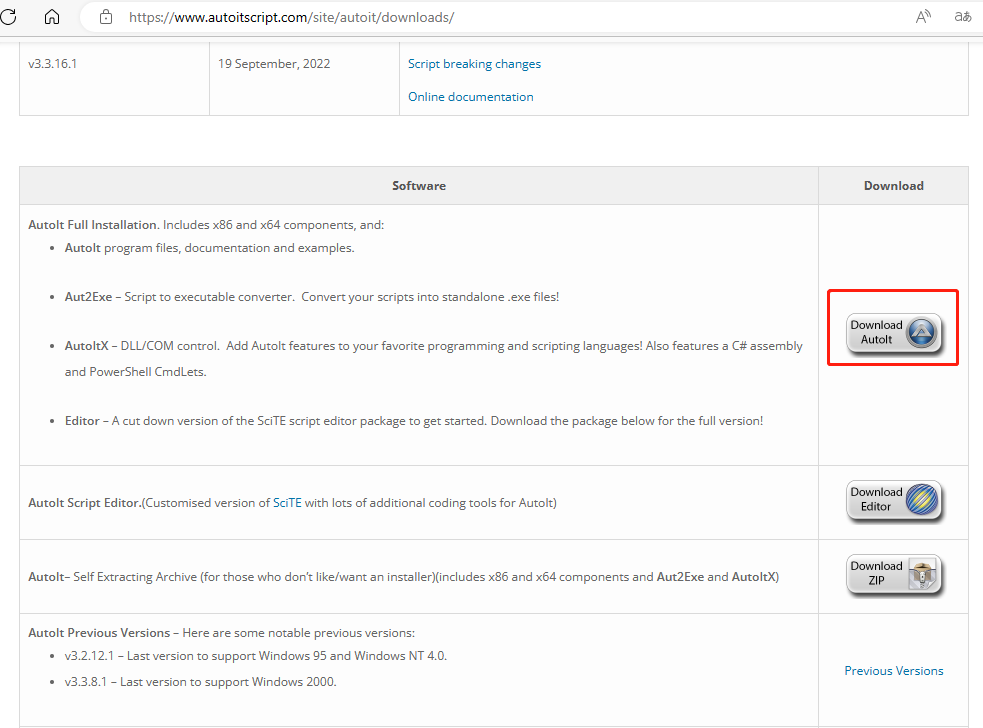Select the 19 September, 2022 date

274,64
